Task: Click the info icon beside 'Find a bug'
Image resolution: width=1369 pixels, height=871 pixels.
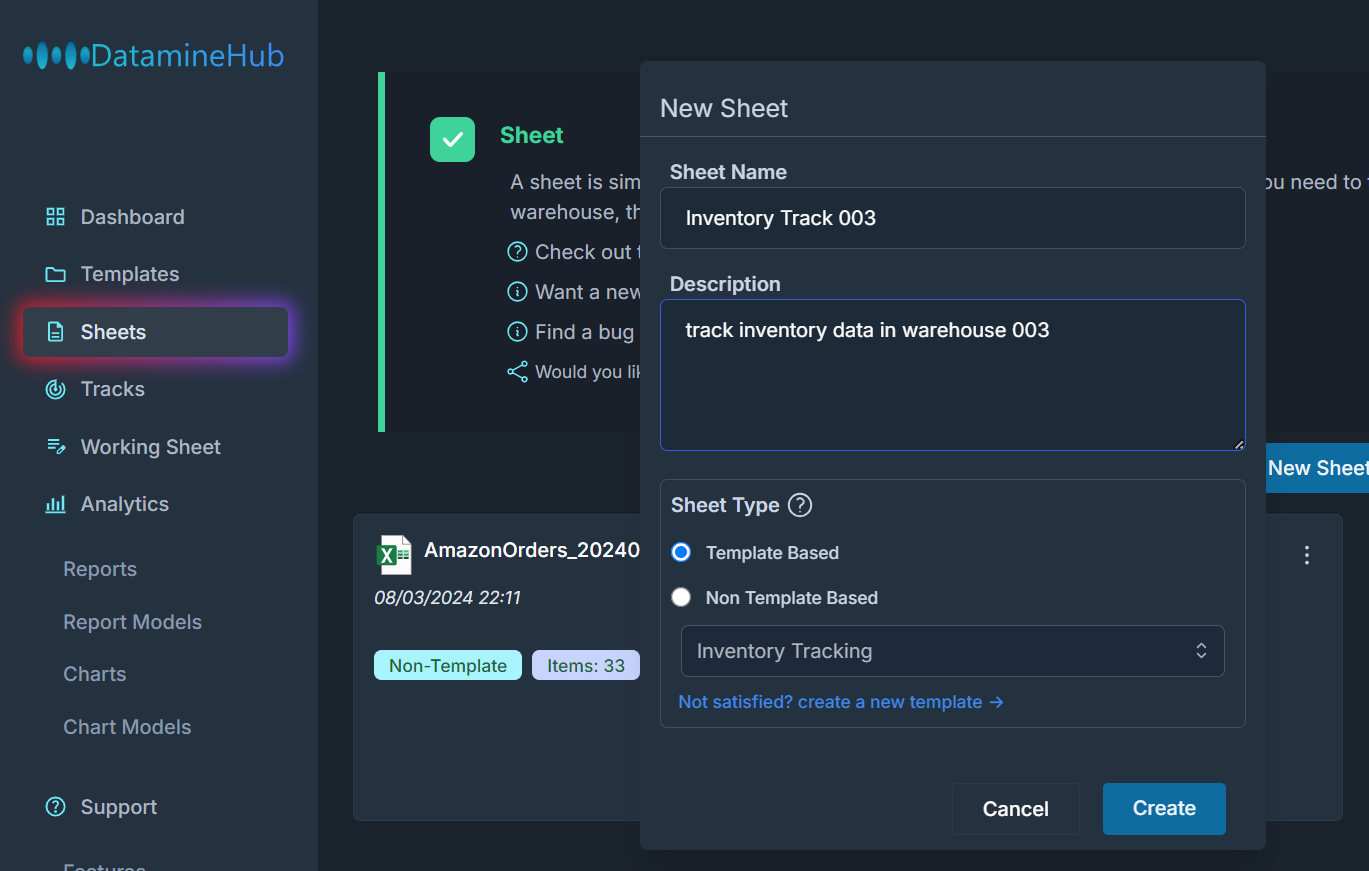Action: pos(517,332)
